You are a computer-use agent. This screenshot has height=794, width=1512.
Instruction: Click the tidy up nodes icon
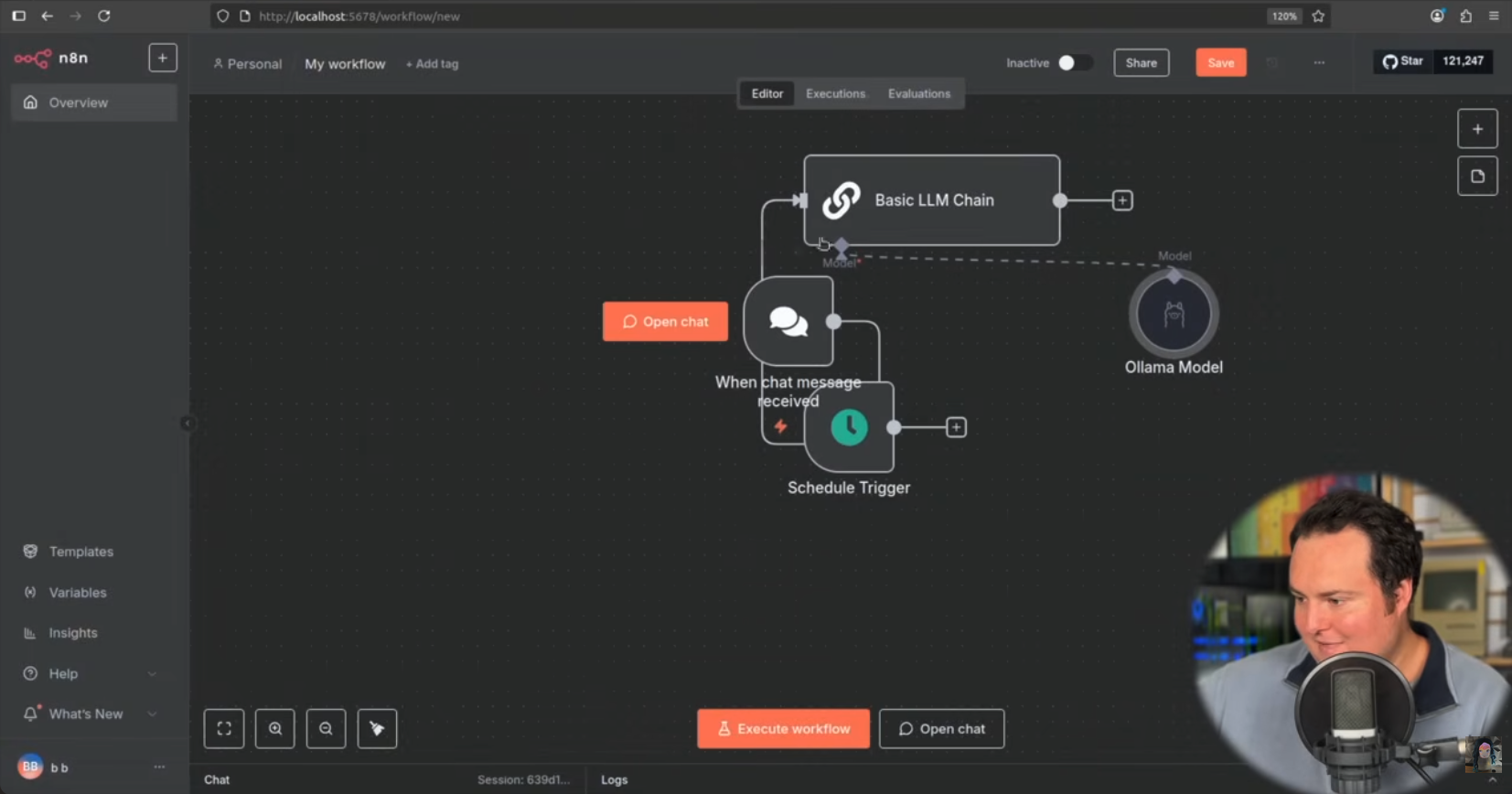tap(377, 729)
